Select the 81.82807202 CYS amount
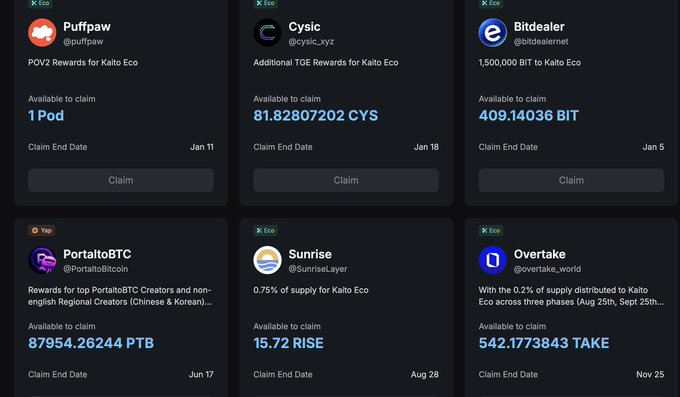 pos(316,115)
